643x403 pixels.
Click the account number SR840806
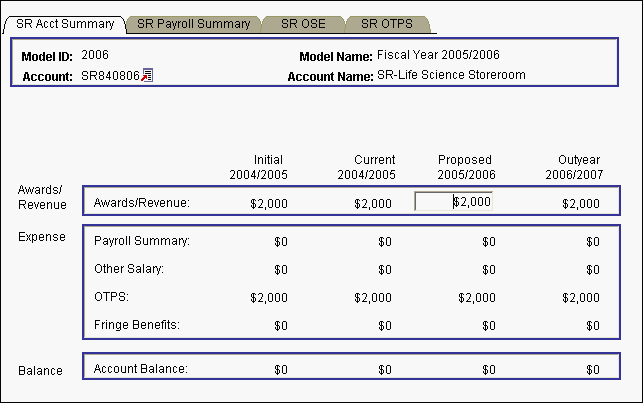[x=110, y=75]
